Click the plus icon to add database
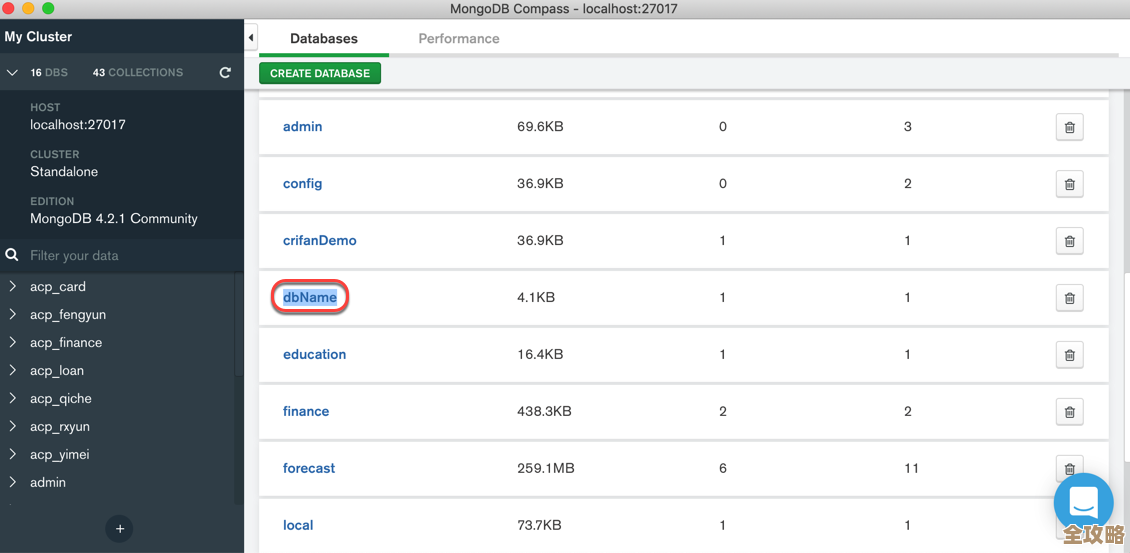Viewport: 1130px width, 553px height. coord(120,529)
